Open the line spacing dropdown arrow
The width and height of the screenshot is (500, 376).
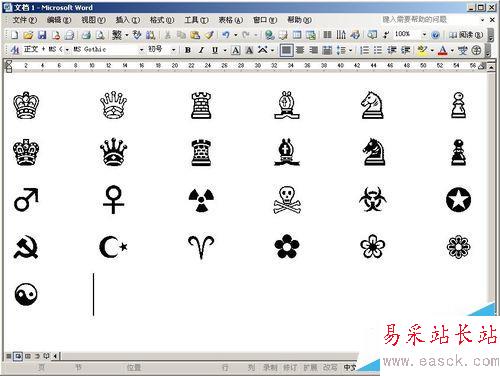pos(350,50)
